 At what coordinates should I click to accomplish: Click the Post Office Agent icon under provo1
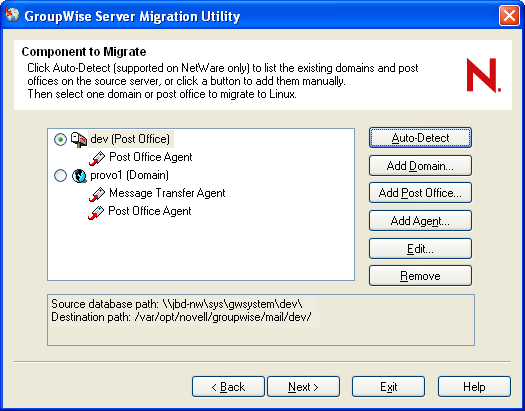point(96,213)
